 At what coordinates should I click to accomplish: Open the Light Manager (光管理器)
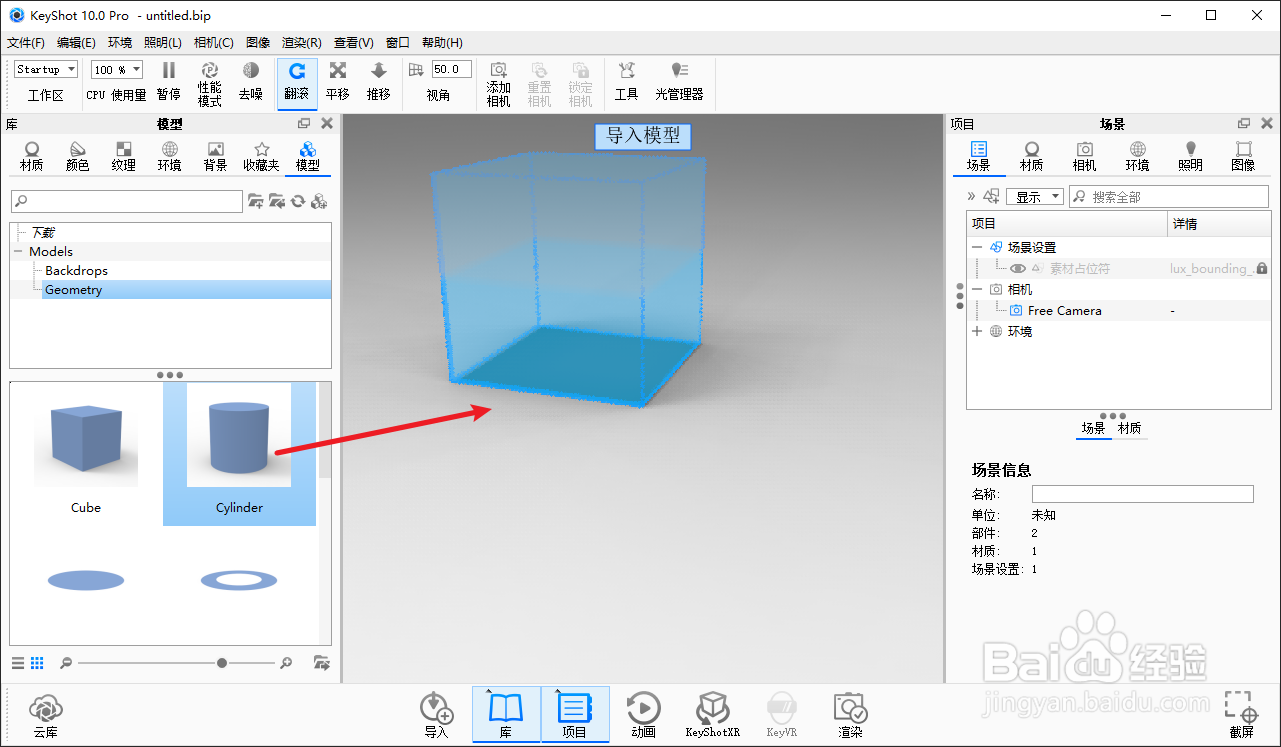pos(679,82)
